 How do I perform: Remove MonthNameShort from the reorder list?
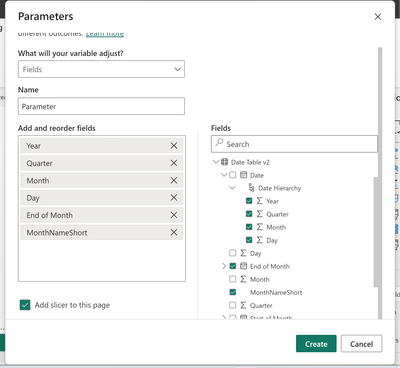tap(174, 232)
